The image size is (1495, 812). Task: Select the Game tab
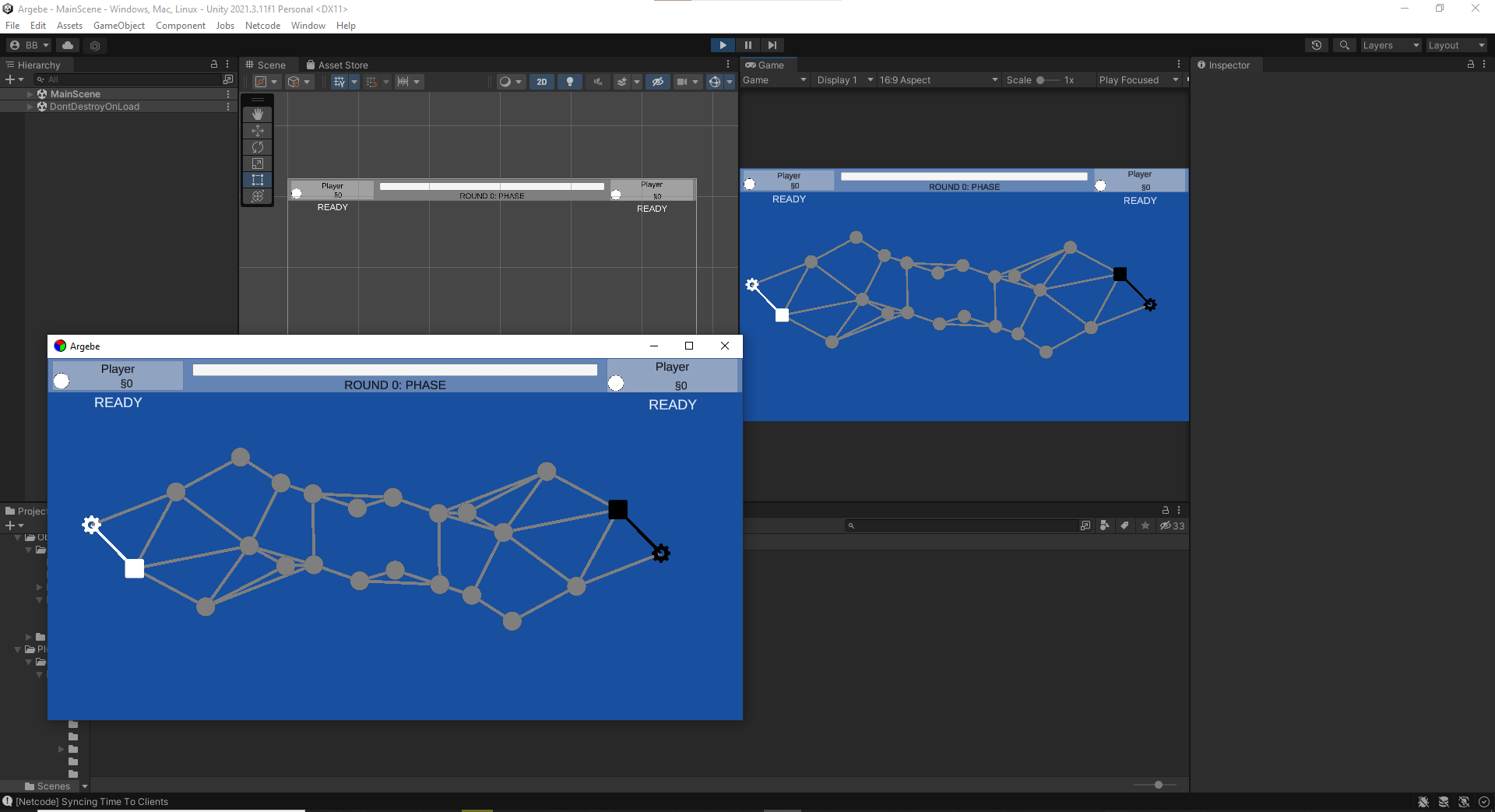pyautogui.click(x=765, y=65)
